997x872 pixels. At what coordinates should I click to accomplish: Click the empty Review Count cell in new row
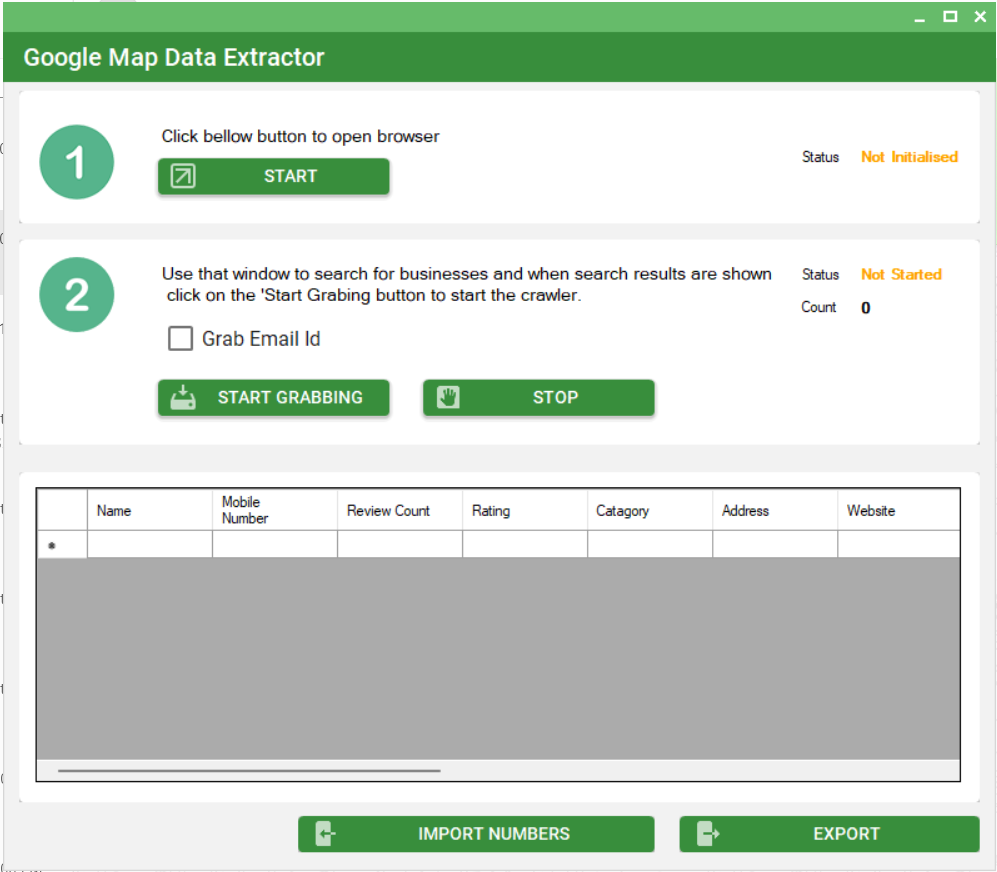pyautogui.click(x=400, y=544)
